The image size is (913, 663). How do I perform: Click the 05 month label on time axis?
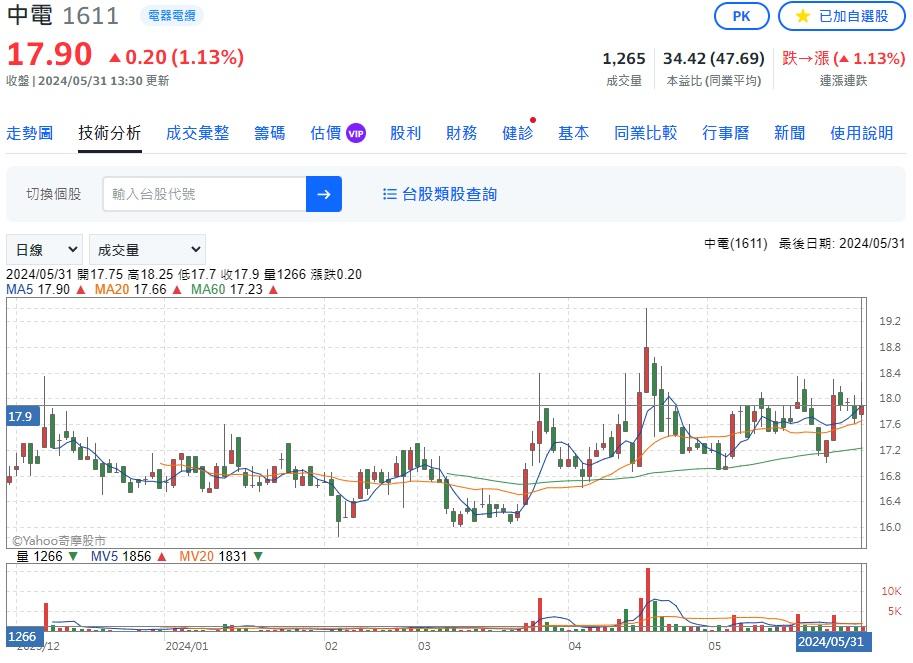(714, 646)
